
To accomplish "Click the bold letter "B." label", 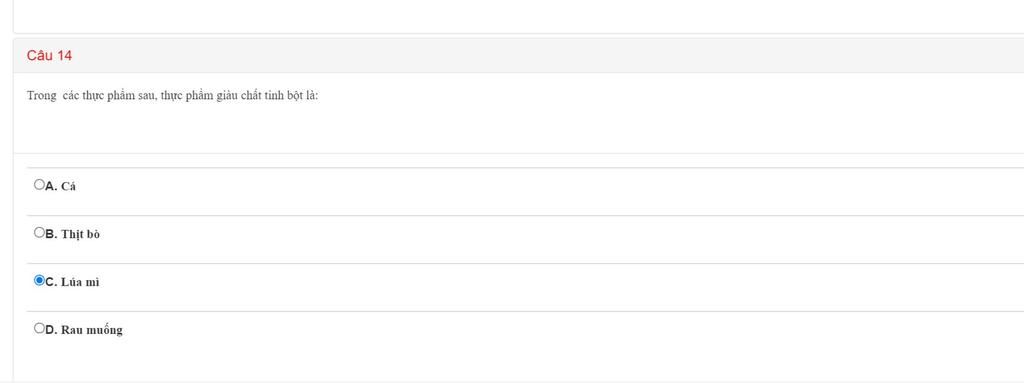I will point(52,234).
